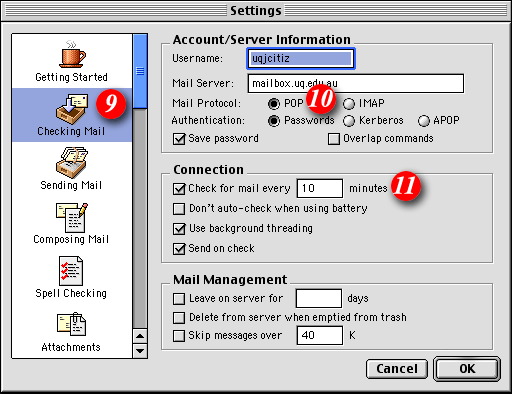This screenshot has width=512, height=394.
Task: Click the Mail Server text field
Action: [356, 83]
